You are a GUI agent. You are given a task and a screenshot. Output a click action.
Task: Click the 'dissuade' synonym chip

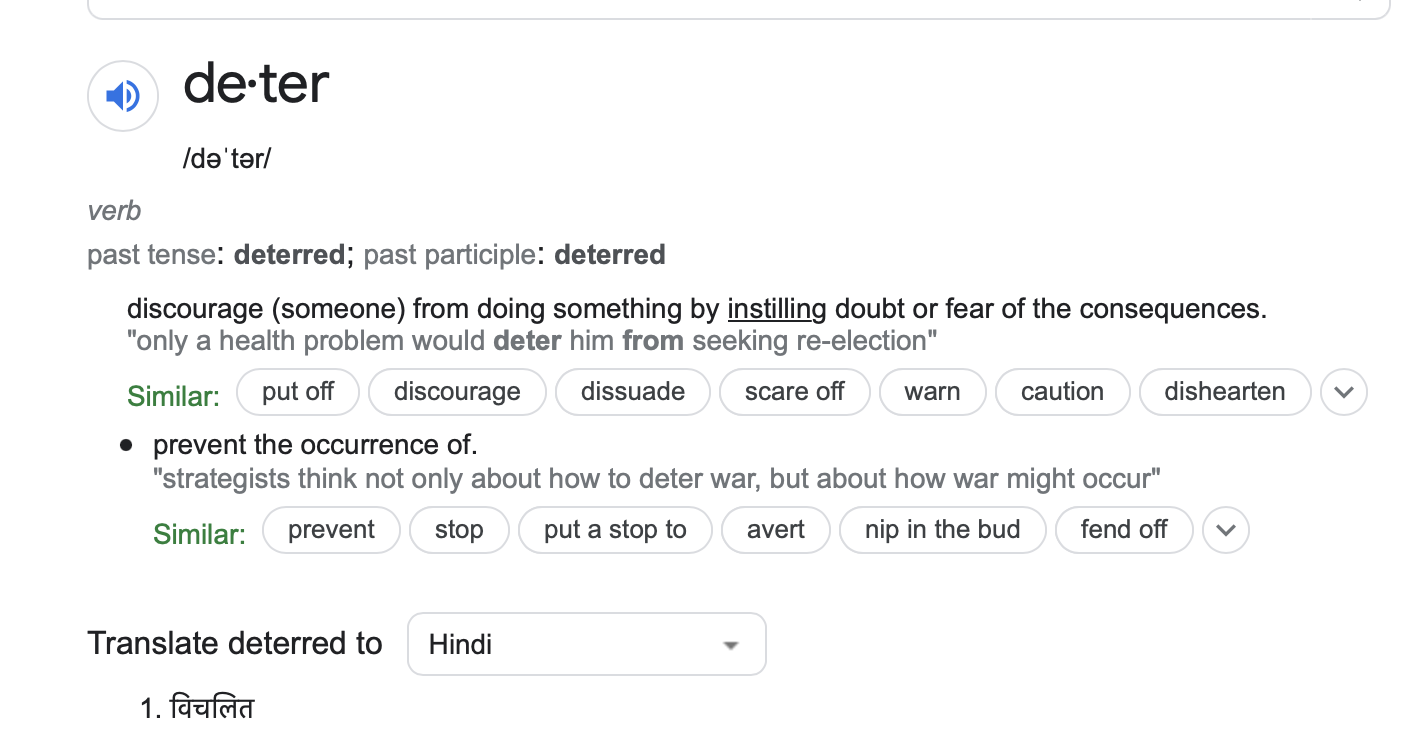[632, 392]
